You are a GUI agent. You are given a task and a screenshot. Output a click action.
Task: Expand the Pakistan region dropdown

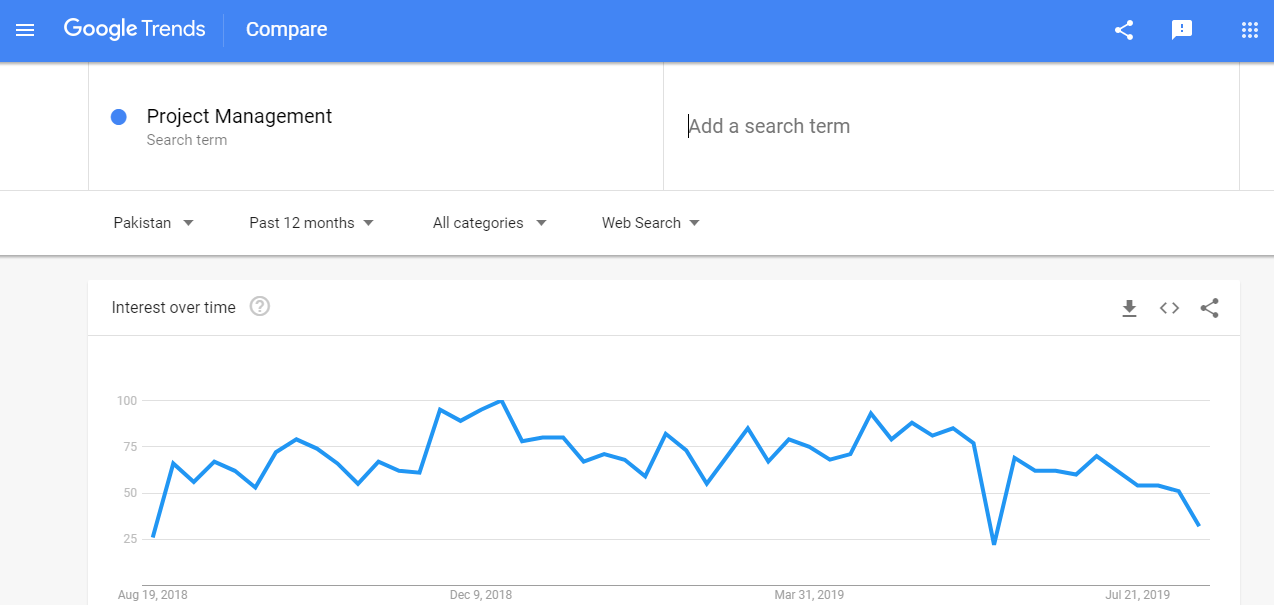(154, 223)
